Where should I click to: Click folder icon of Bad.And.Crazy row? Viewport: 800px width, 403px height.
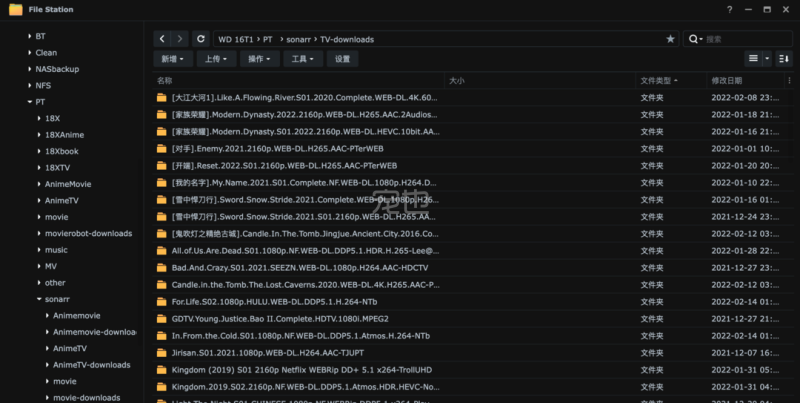[161, 268]
